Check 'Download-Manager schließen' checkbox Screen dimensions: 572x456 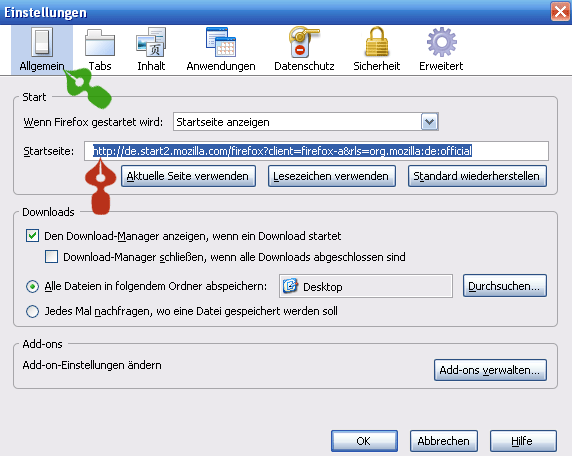click(51, 256)
